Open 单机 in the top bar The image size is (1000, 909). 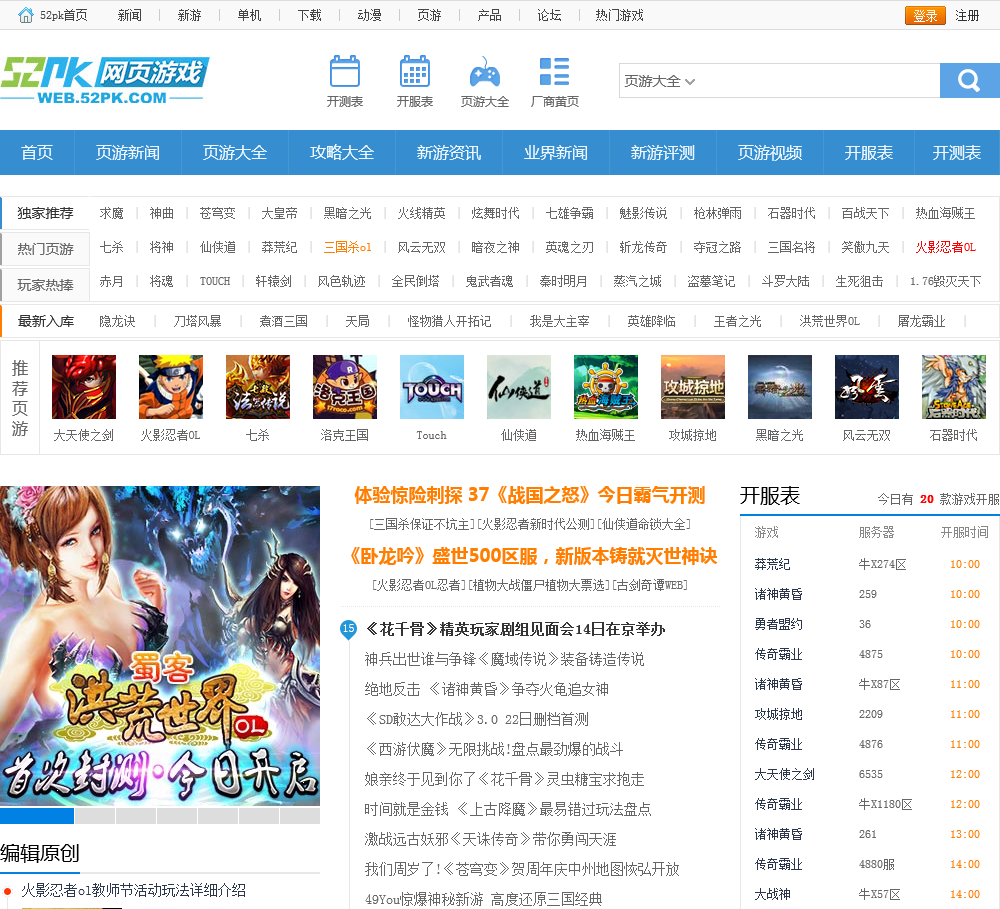click(249, 15)
